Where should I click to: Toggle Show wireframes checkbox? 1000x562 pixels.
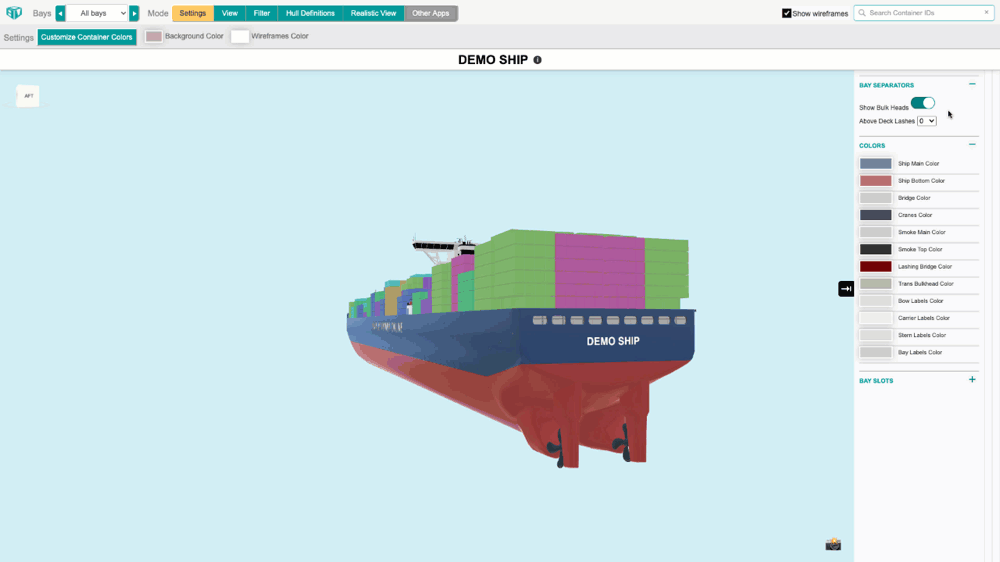tap(786, 13)
